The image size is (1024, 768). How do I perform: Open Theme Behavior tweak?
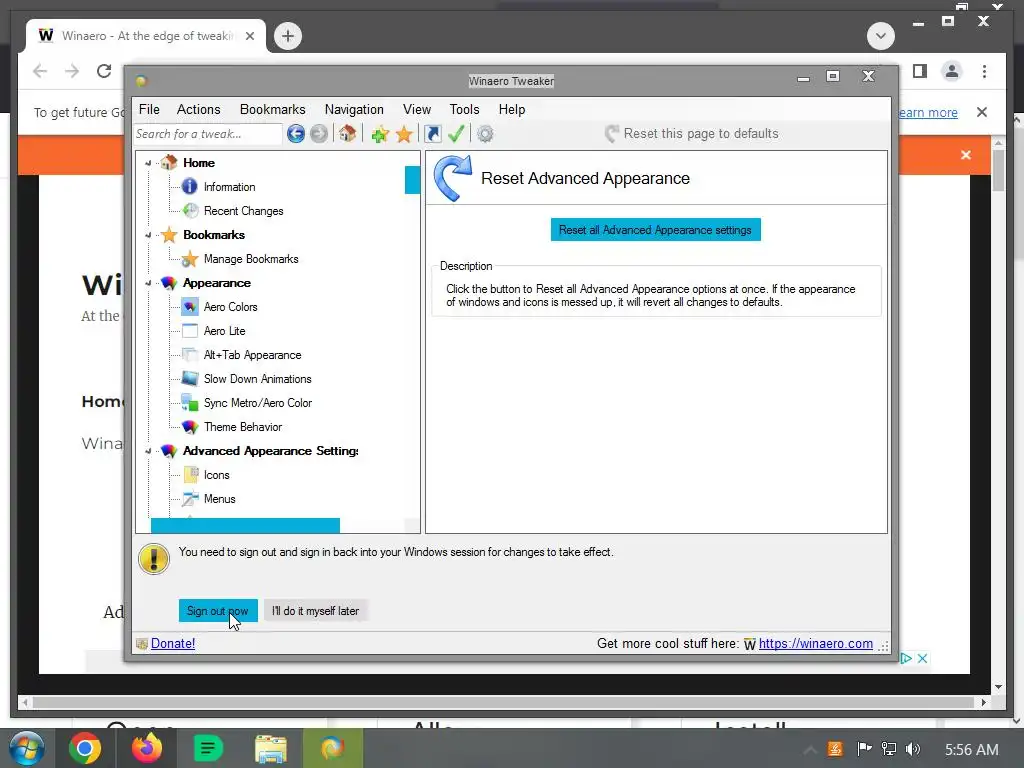tap(243, 427)
